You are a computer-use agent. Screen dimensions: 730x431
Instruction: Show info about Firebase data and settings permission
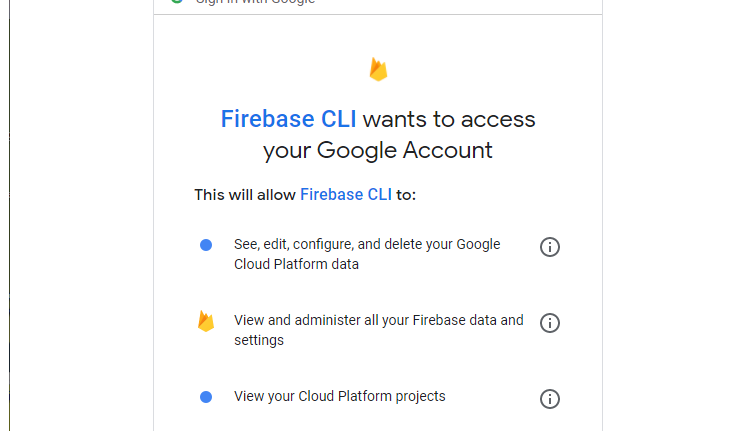[x=549, y=323]
